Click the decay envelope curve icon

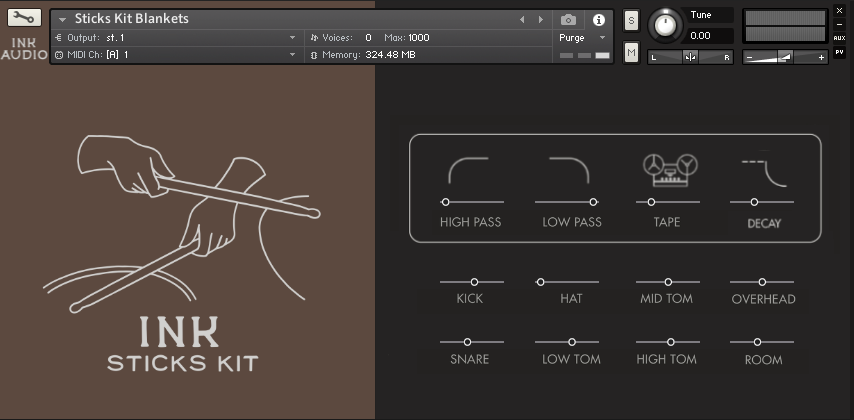[765, 173]
